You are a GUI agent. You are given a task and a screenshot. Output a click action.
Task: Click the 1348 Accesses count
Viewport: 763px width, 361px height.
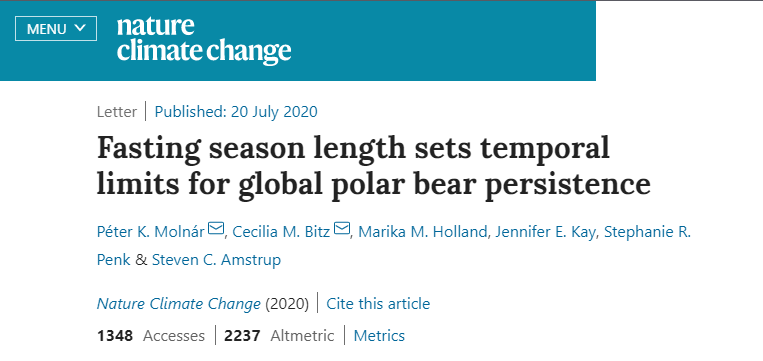click(x=151, y=336)
